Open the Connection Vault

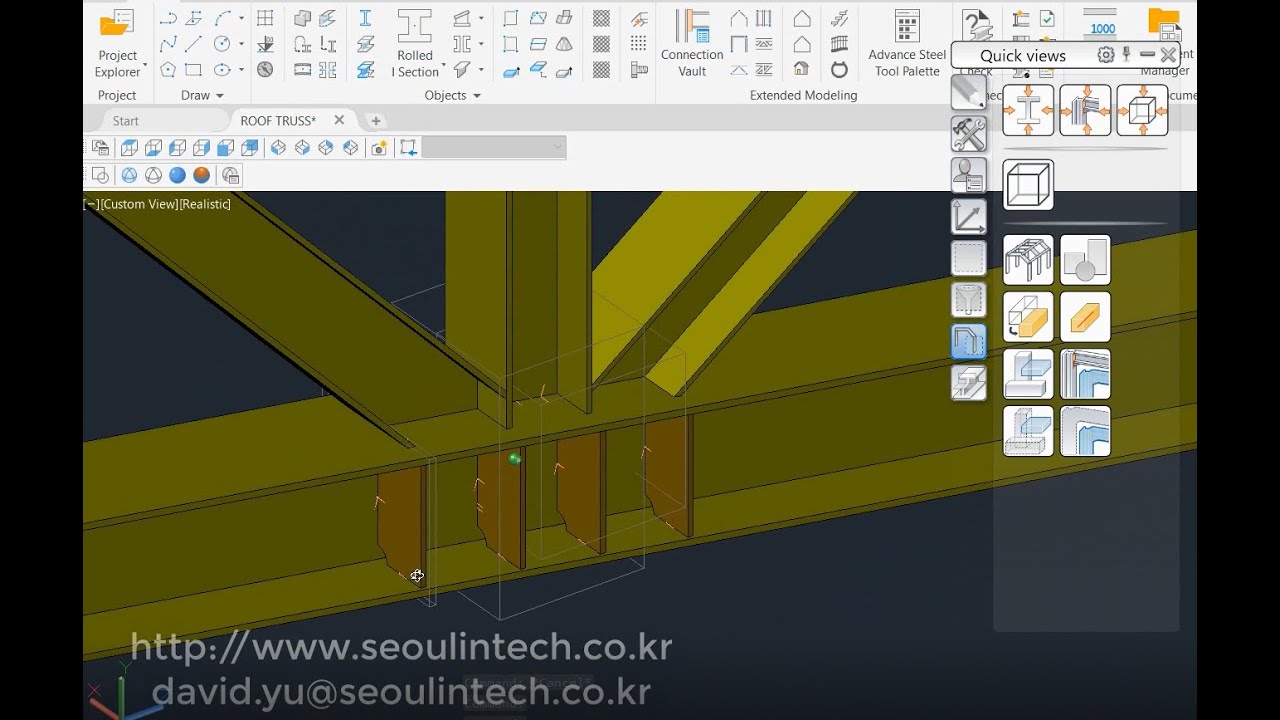[691, 43]
